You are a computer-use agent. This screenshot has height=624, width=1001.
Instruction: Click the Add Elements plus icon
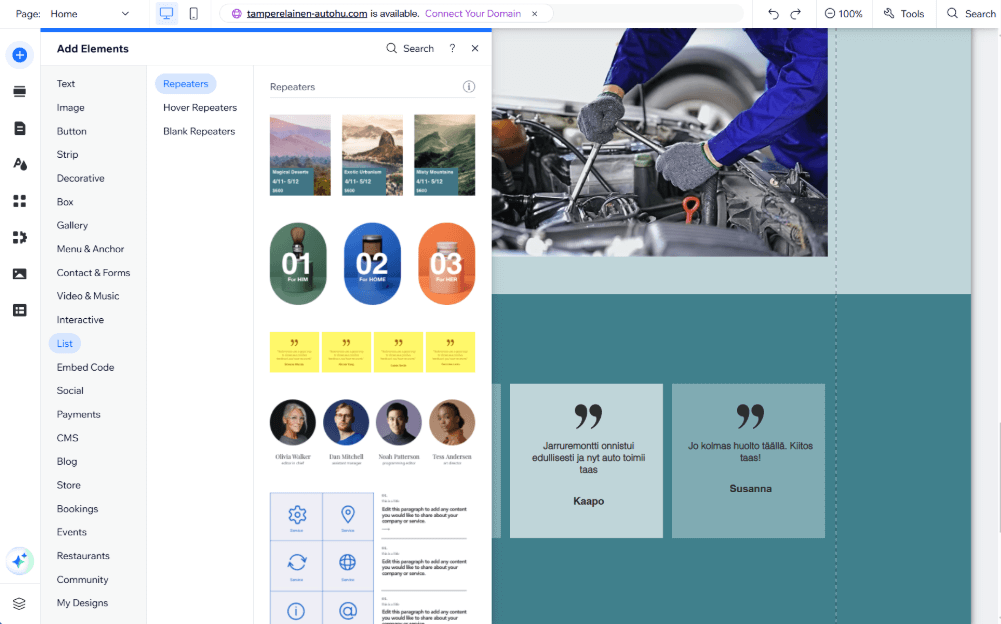pos(19,54)
